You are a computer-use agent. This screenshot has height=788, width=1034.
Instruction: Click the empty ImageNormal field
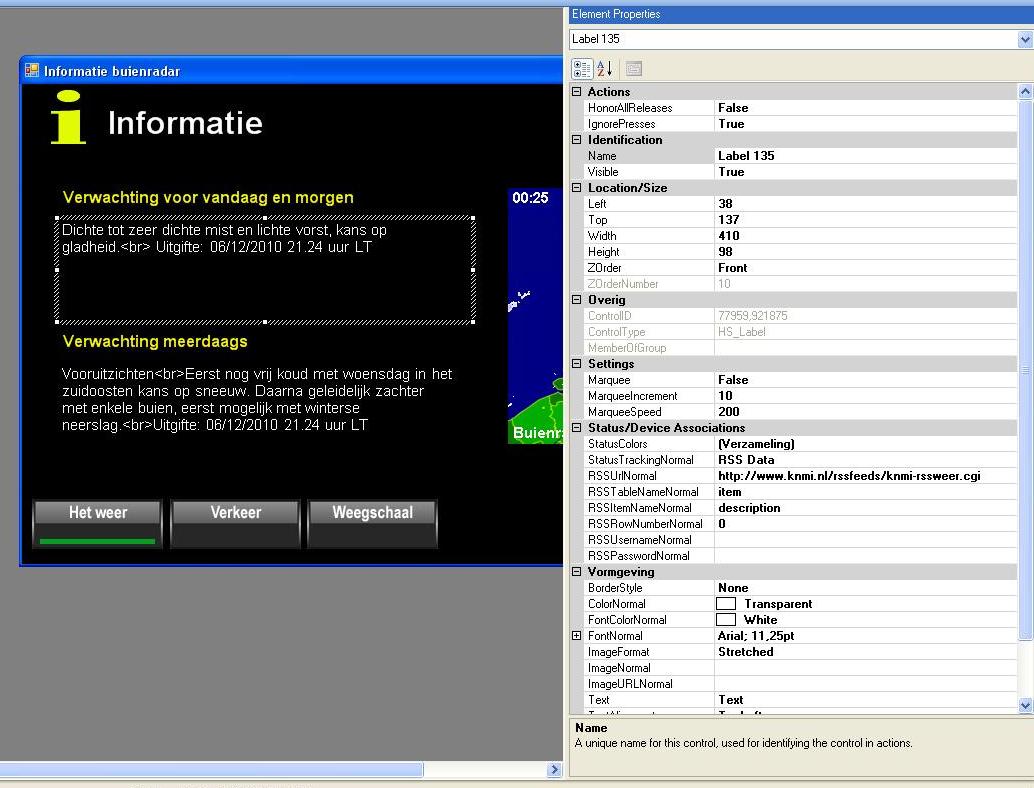click(866, 668)
